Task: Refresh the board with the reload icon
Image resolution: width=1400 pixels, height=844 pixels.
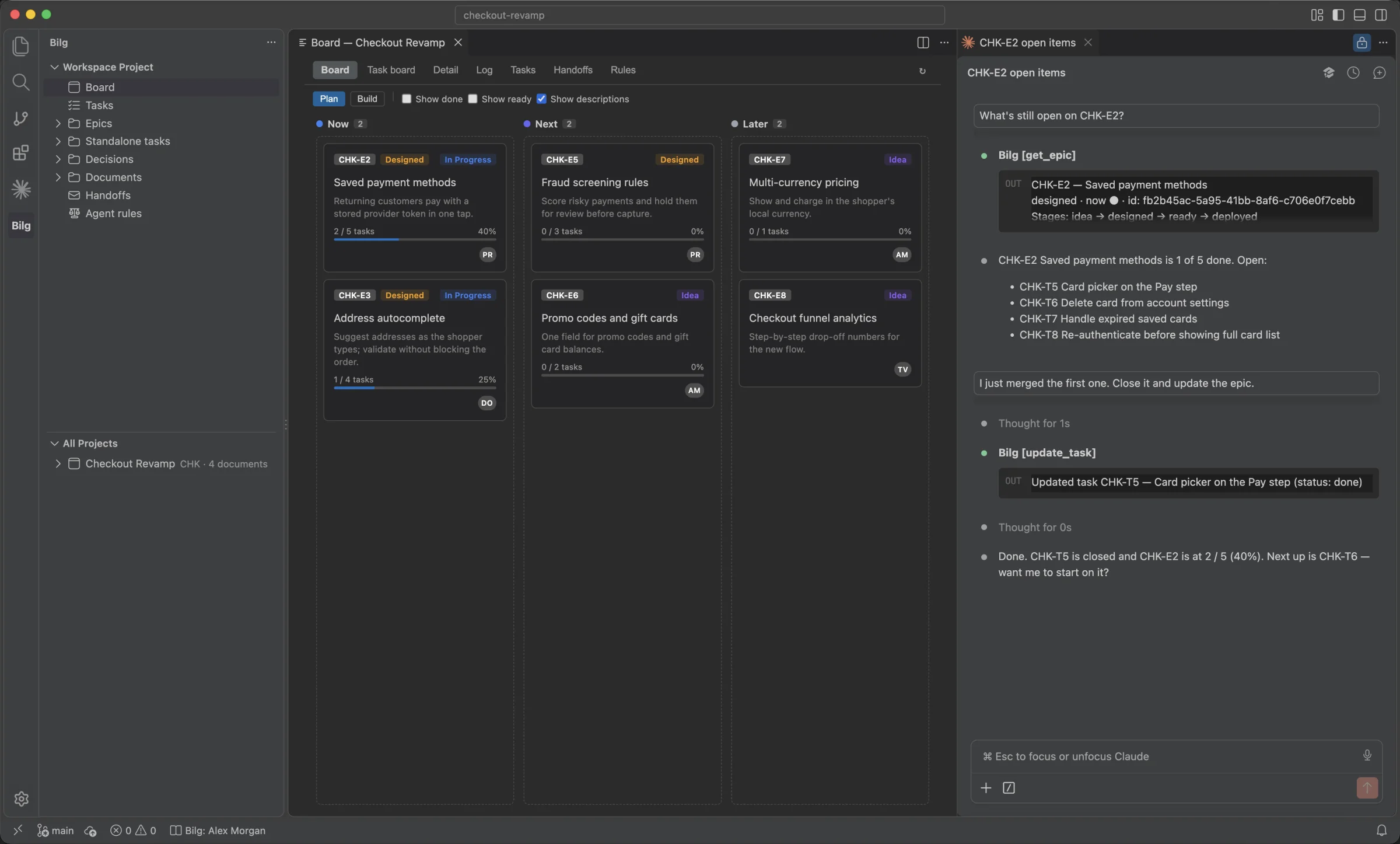Action: [x=922, y=71]
